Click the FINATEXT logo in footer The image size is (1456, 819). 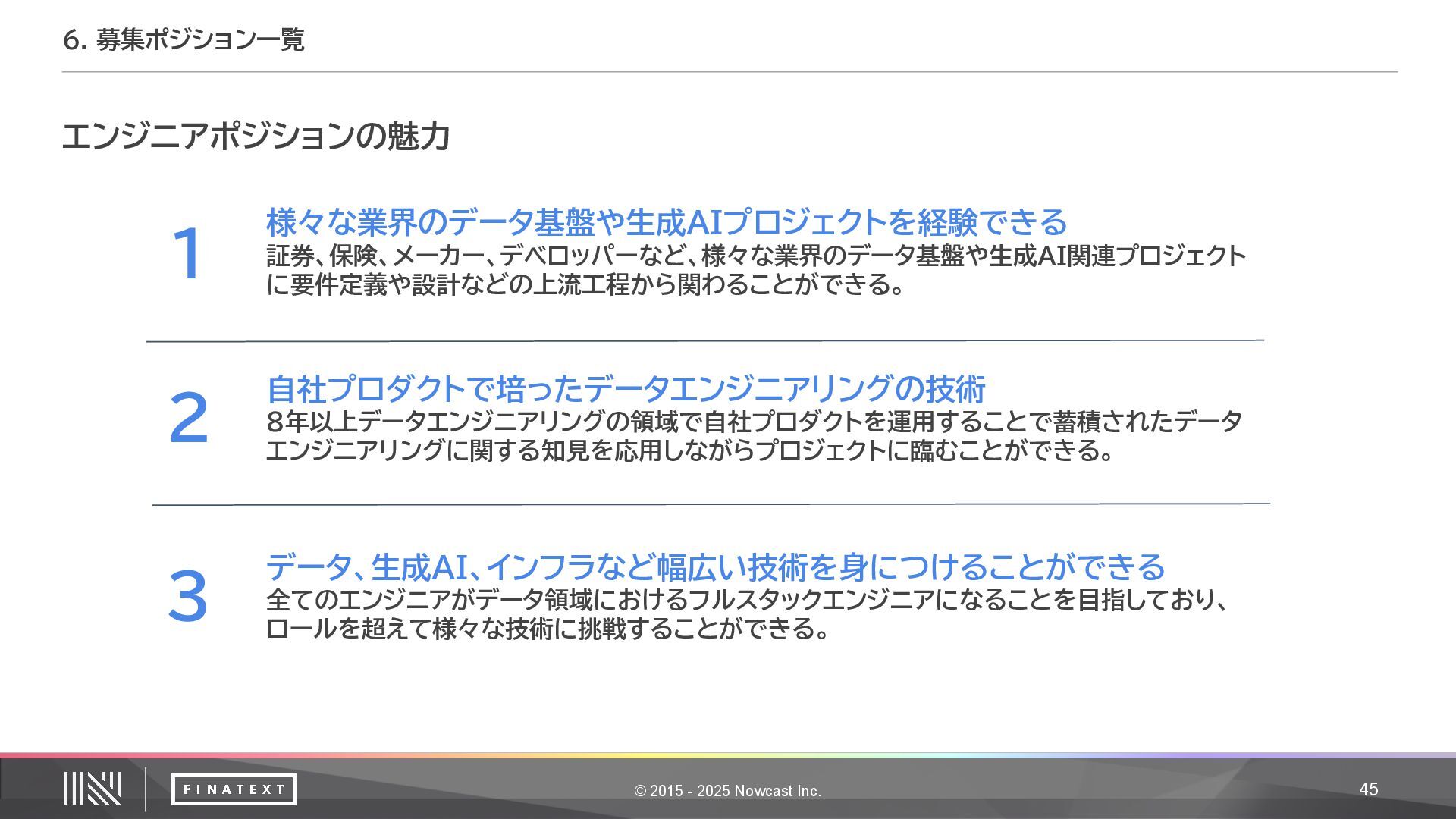tap(234, 789)
